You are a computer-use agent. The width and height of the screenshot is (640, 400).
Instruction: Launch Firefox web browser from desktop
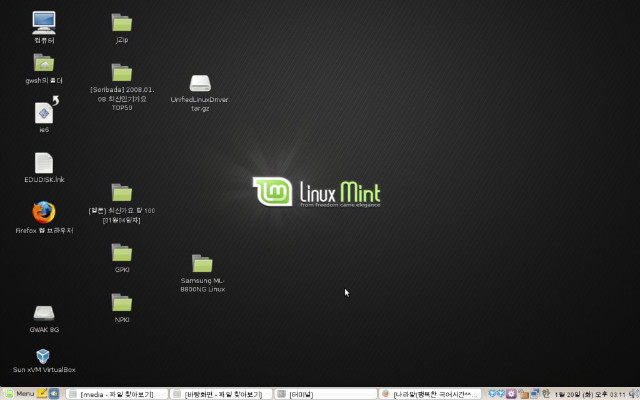click(44, 212)
